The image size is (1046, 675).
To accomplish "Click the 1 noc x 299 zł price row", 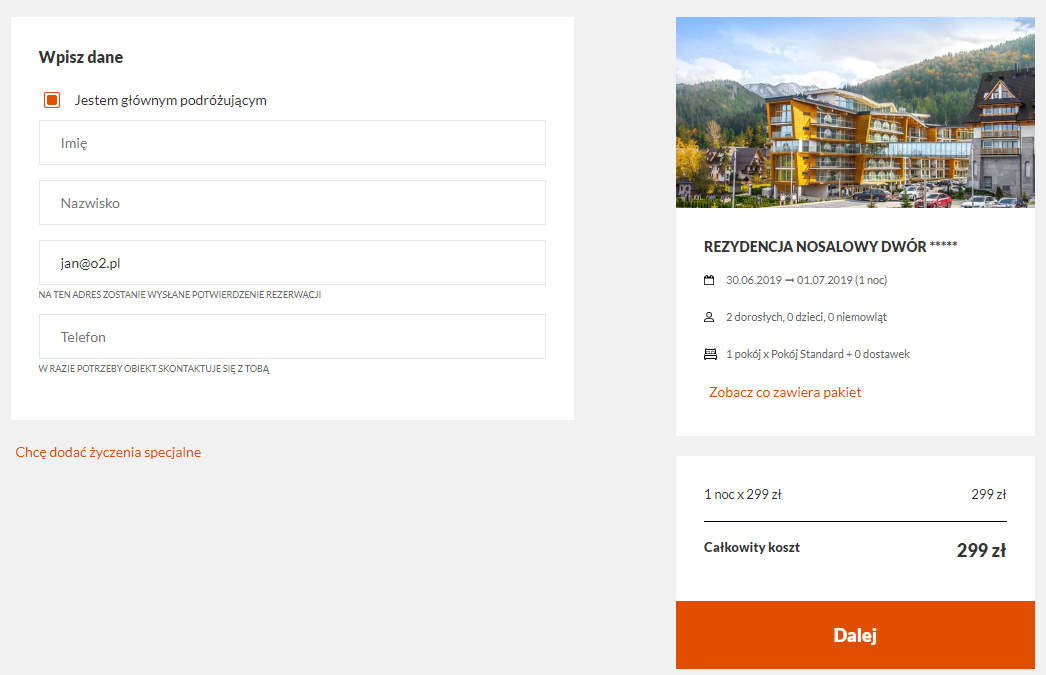I will 855,494.
